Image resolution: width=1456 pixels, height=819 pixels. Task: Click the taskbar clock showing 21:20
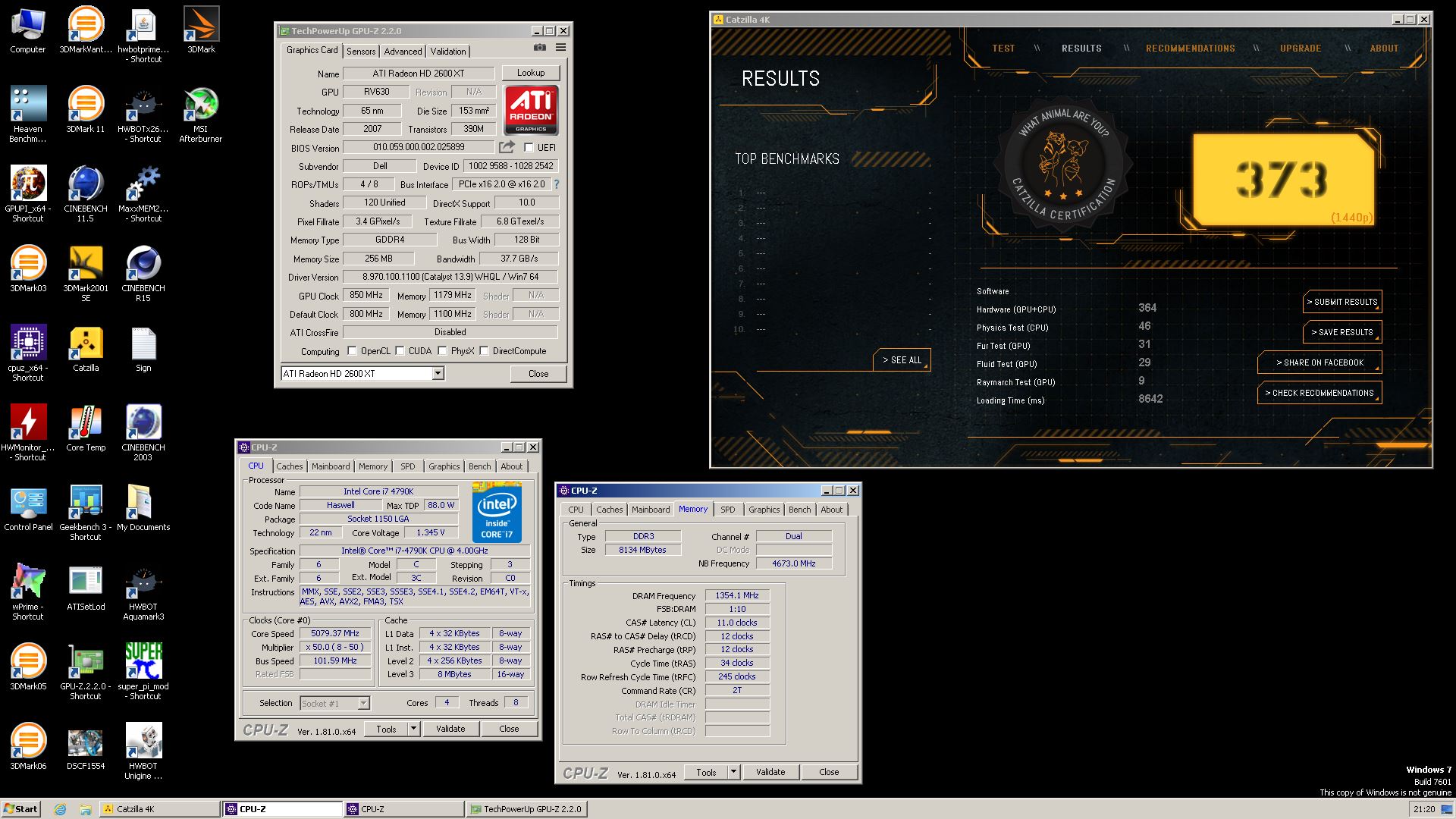[x=1424, y=809]
